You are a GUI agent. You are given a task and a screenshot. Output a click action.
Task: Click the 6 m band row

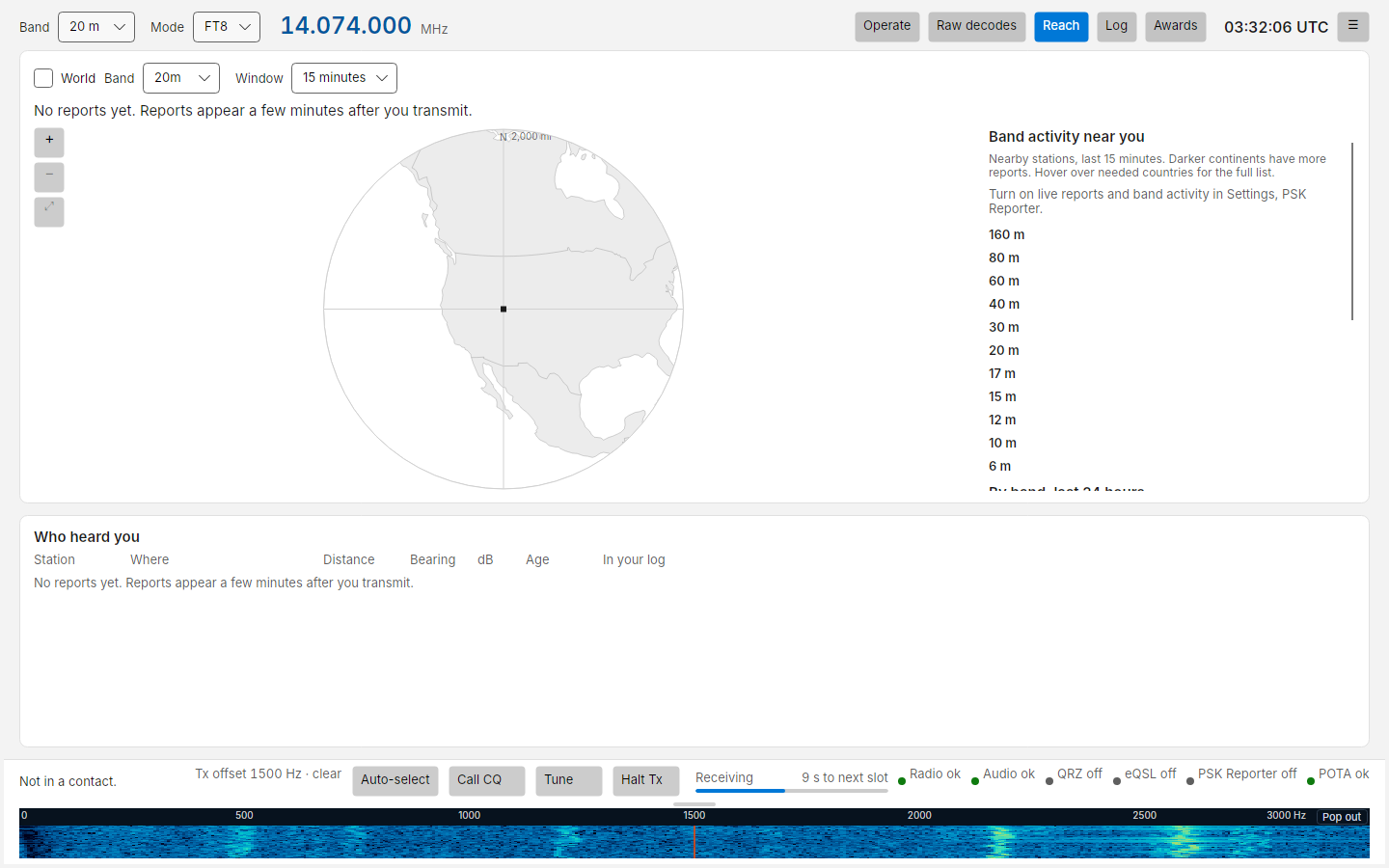tap(999, 466)
